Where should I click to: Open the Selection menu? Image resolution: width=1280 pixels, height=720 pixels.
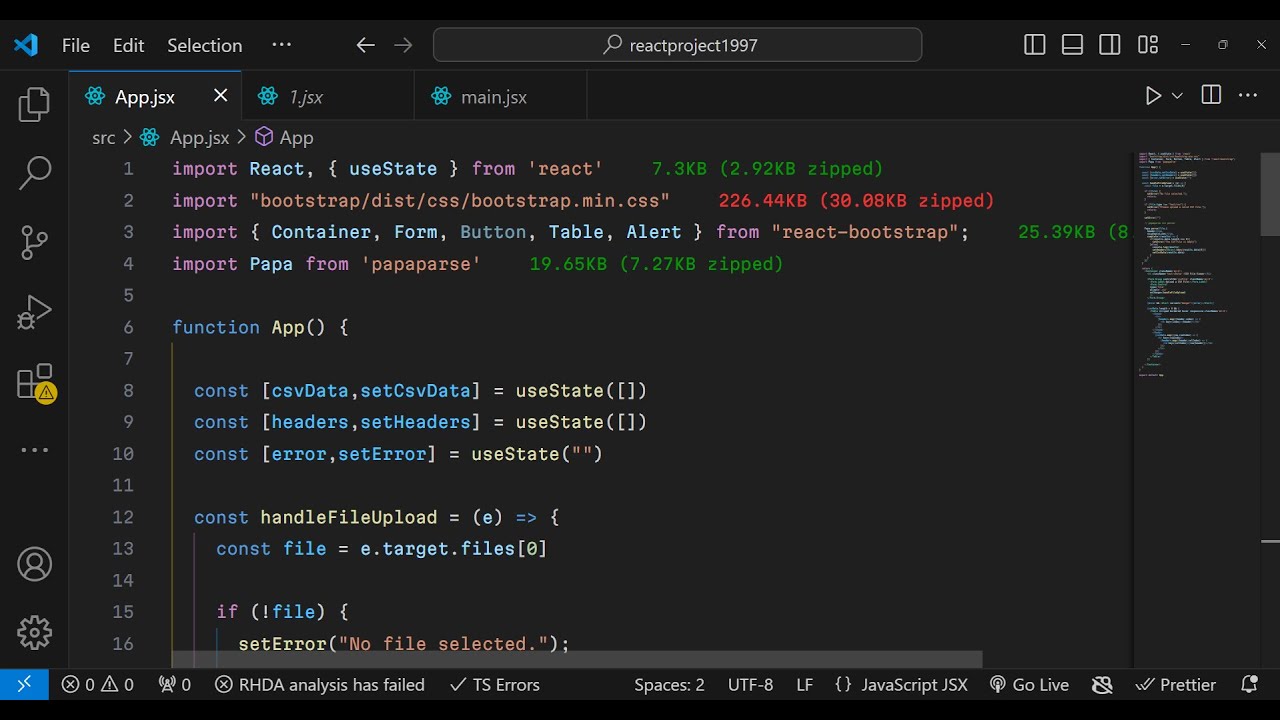204,45
